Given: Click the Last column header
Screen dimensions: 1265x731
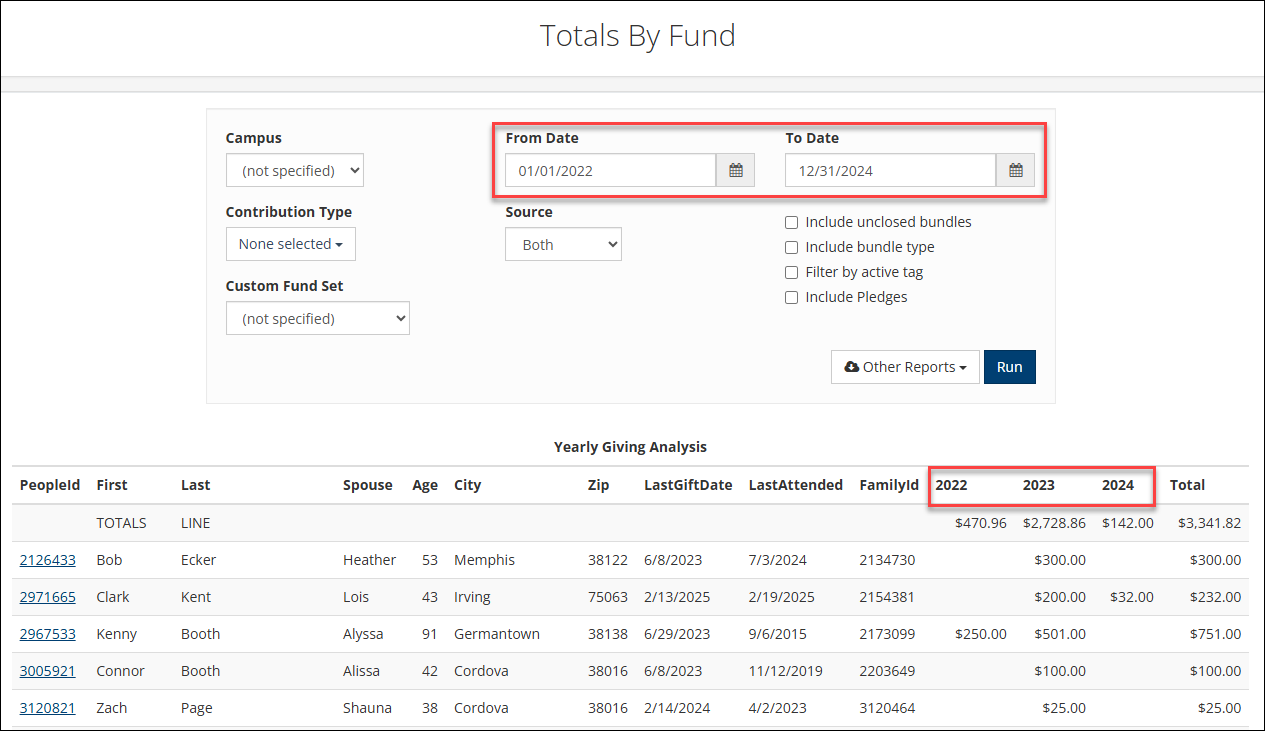Looking at the screenshot, I should [196, 485].
